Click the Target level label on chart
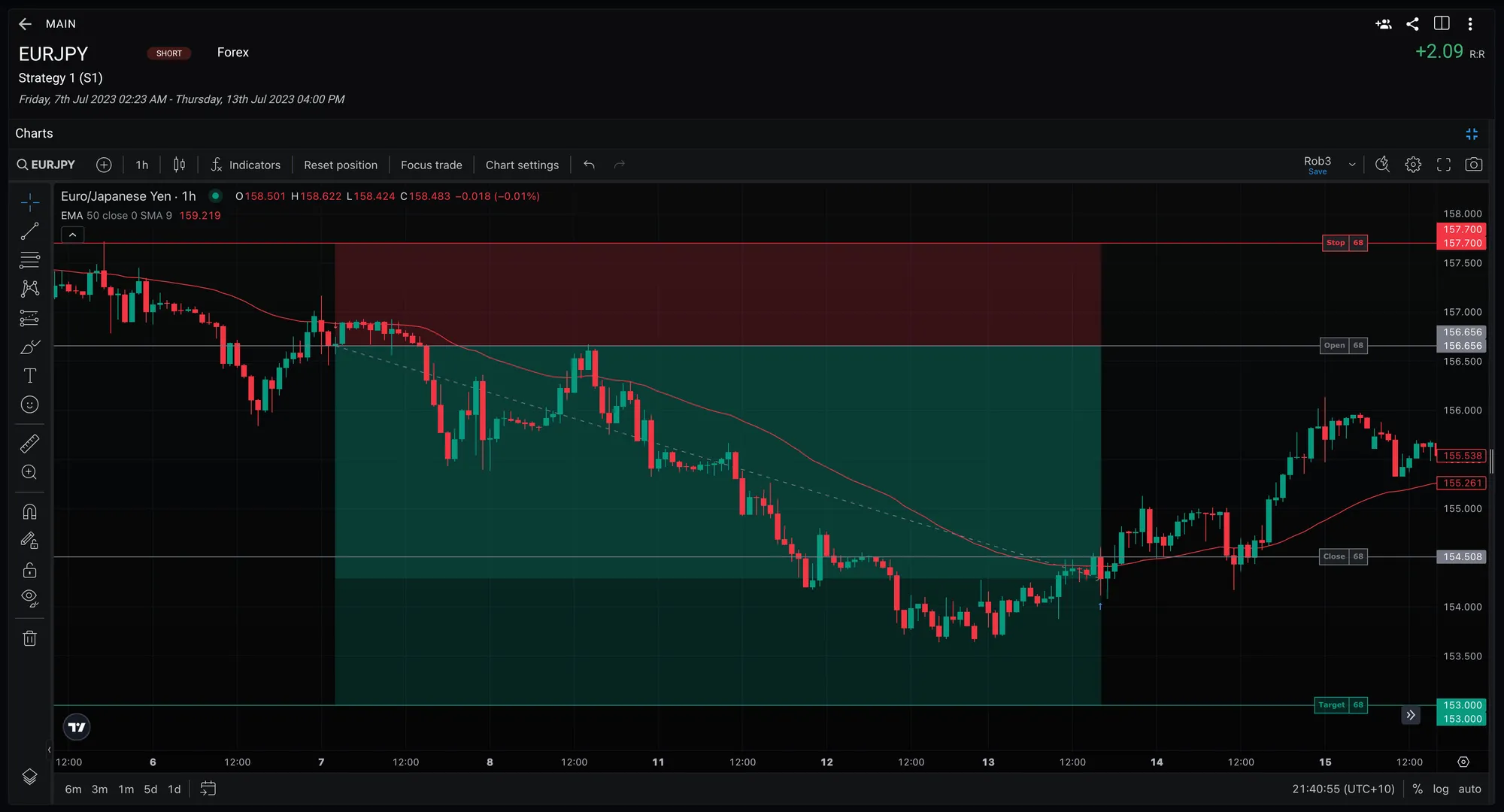Image resolution: width=1504 pixels, height=812 pixels. click(x=1341, y=705)
